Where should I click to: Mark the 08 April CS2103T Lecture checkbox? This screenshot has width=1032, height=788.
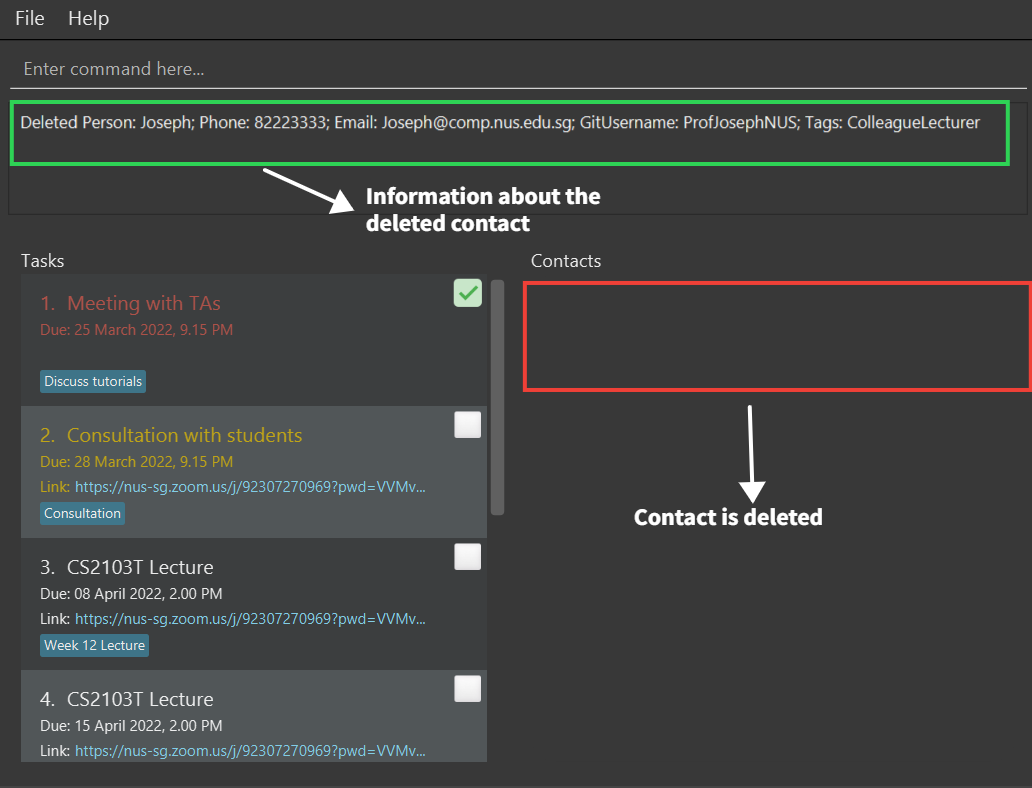click(x=467, y=557)
